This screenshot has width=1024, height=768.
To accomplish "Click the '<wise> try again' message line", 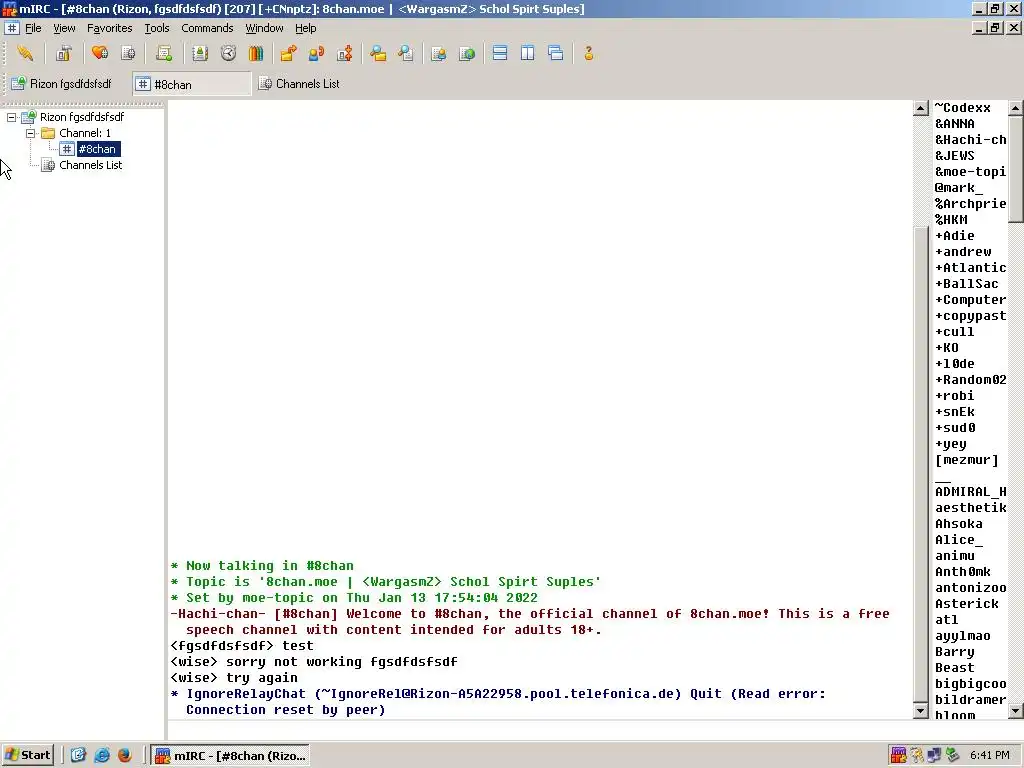I will click(234, 678).
